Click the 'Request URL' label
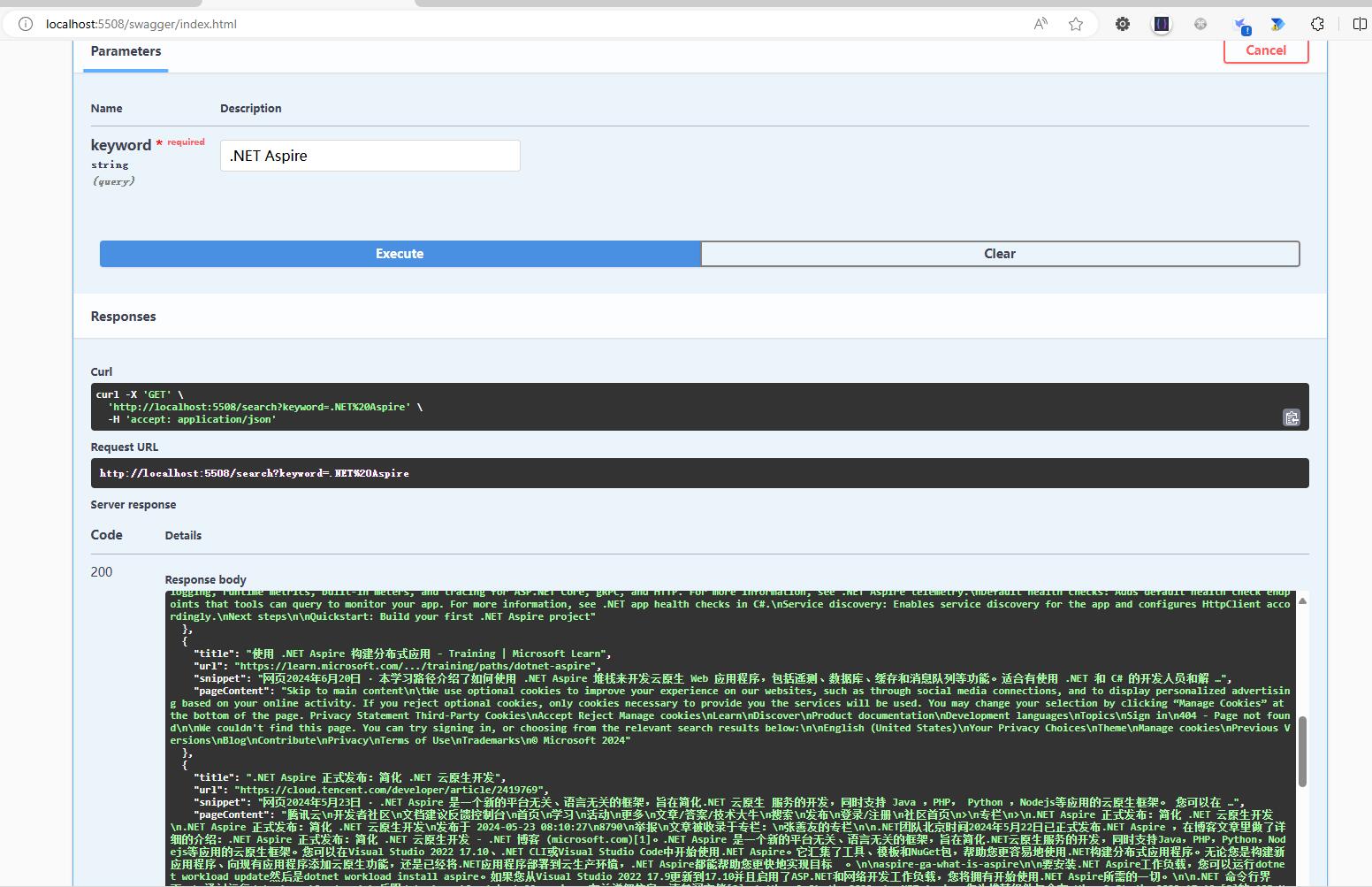This screenshot has width=1372, height=887. click(125, 447)
